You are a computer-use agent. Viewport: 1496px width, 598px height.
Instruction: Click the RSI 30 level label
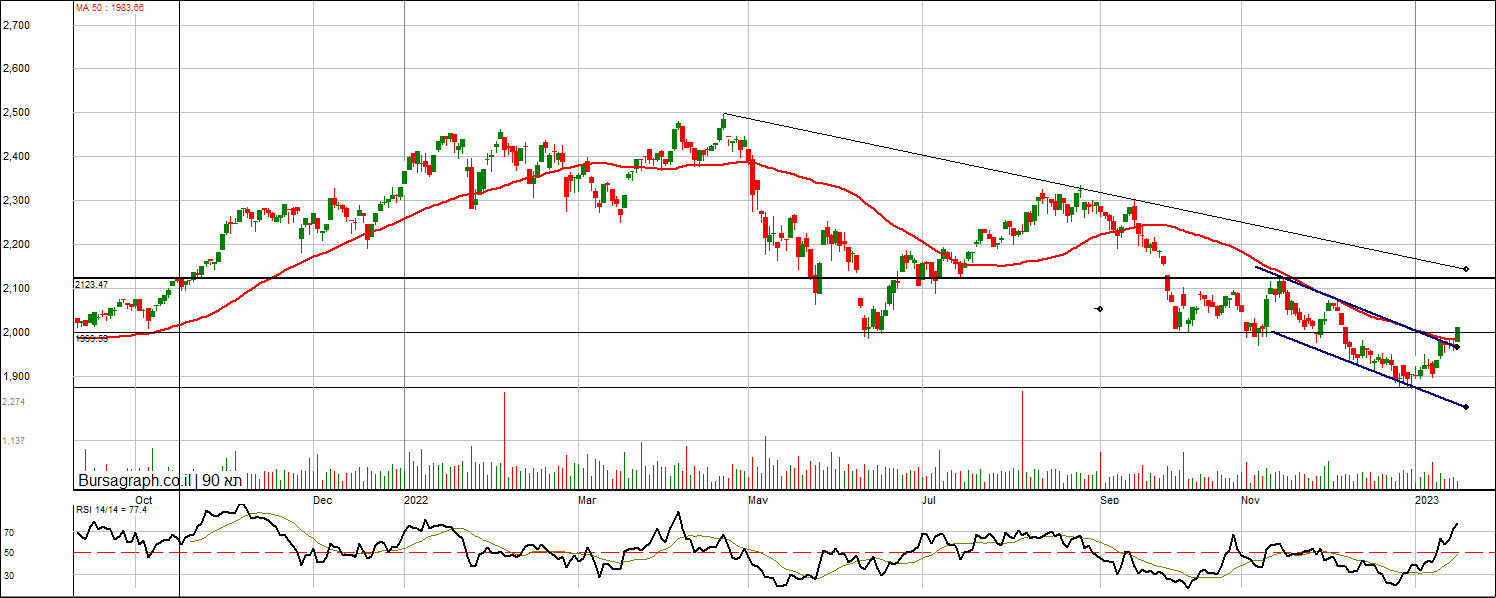tap(8, 575)
